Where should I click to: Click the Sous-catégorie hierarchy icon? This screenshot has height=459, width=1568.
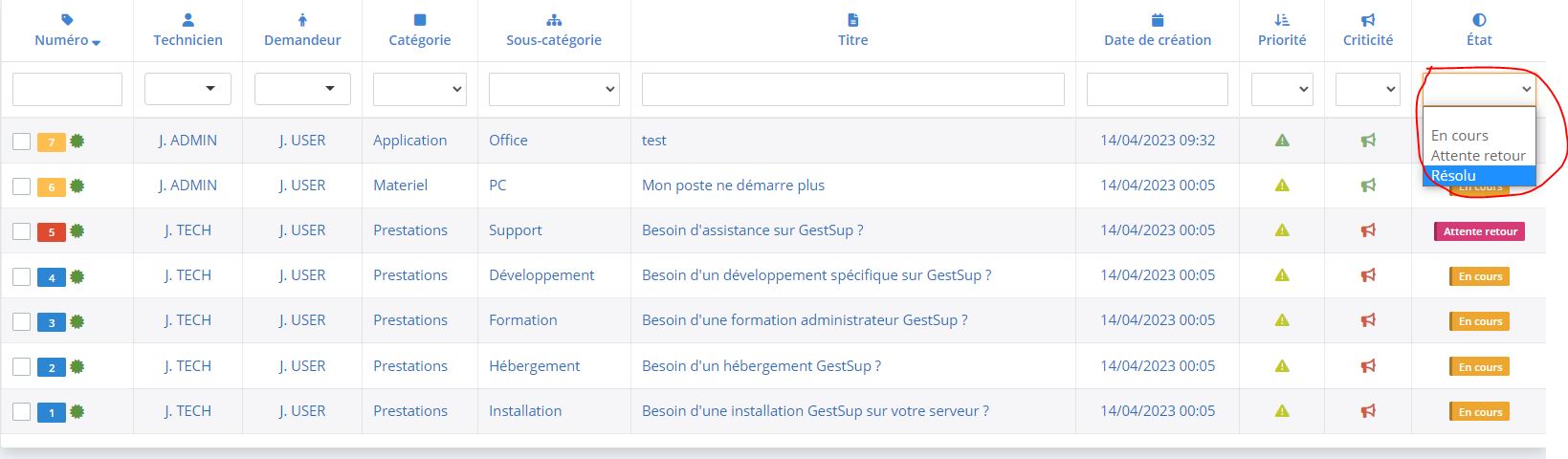pyautogui.click(x=554, y=19)
